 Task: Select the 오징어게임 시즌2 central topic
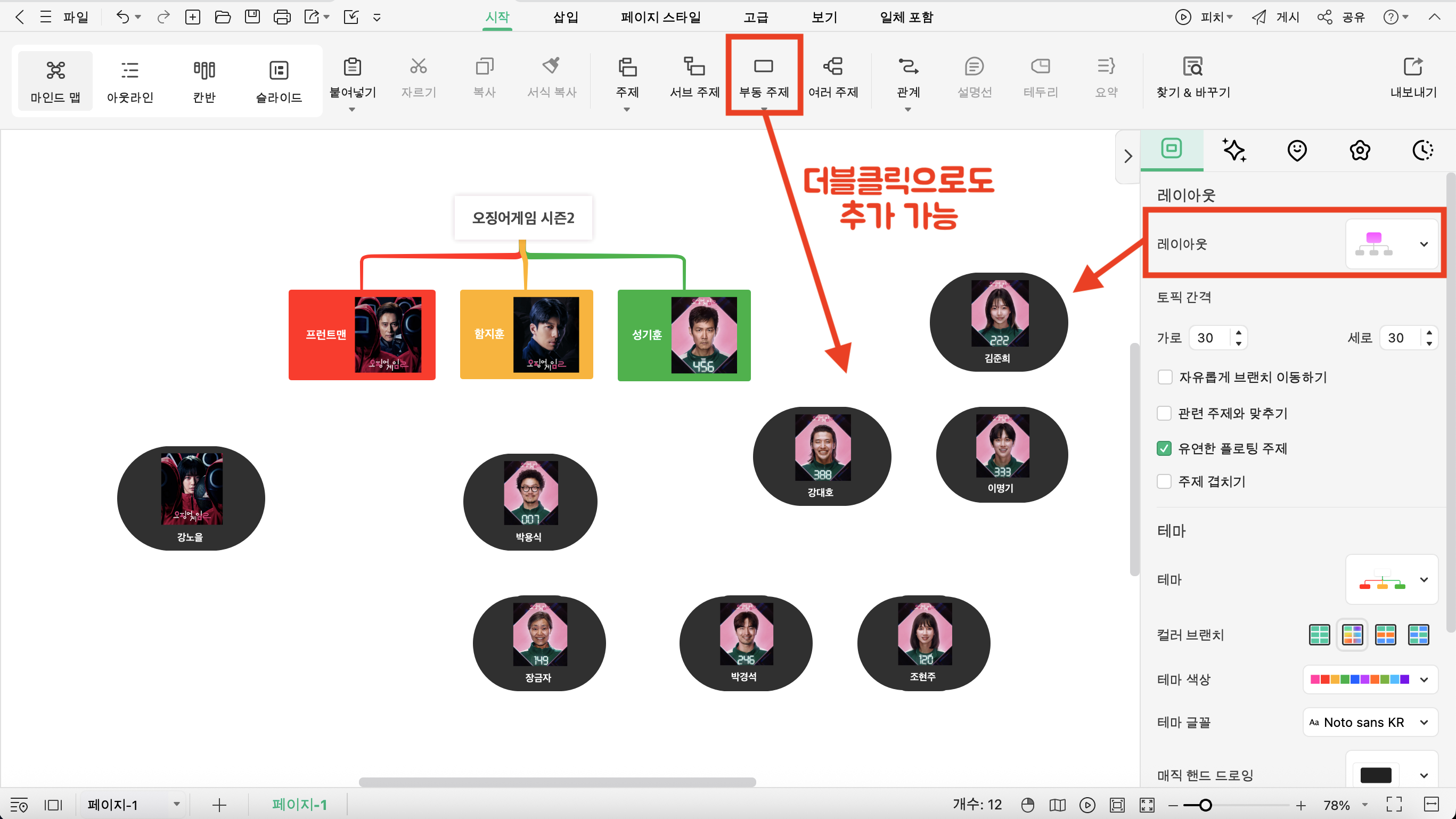tap(523, 218)
